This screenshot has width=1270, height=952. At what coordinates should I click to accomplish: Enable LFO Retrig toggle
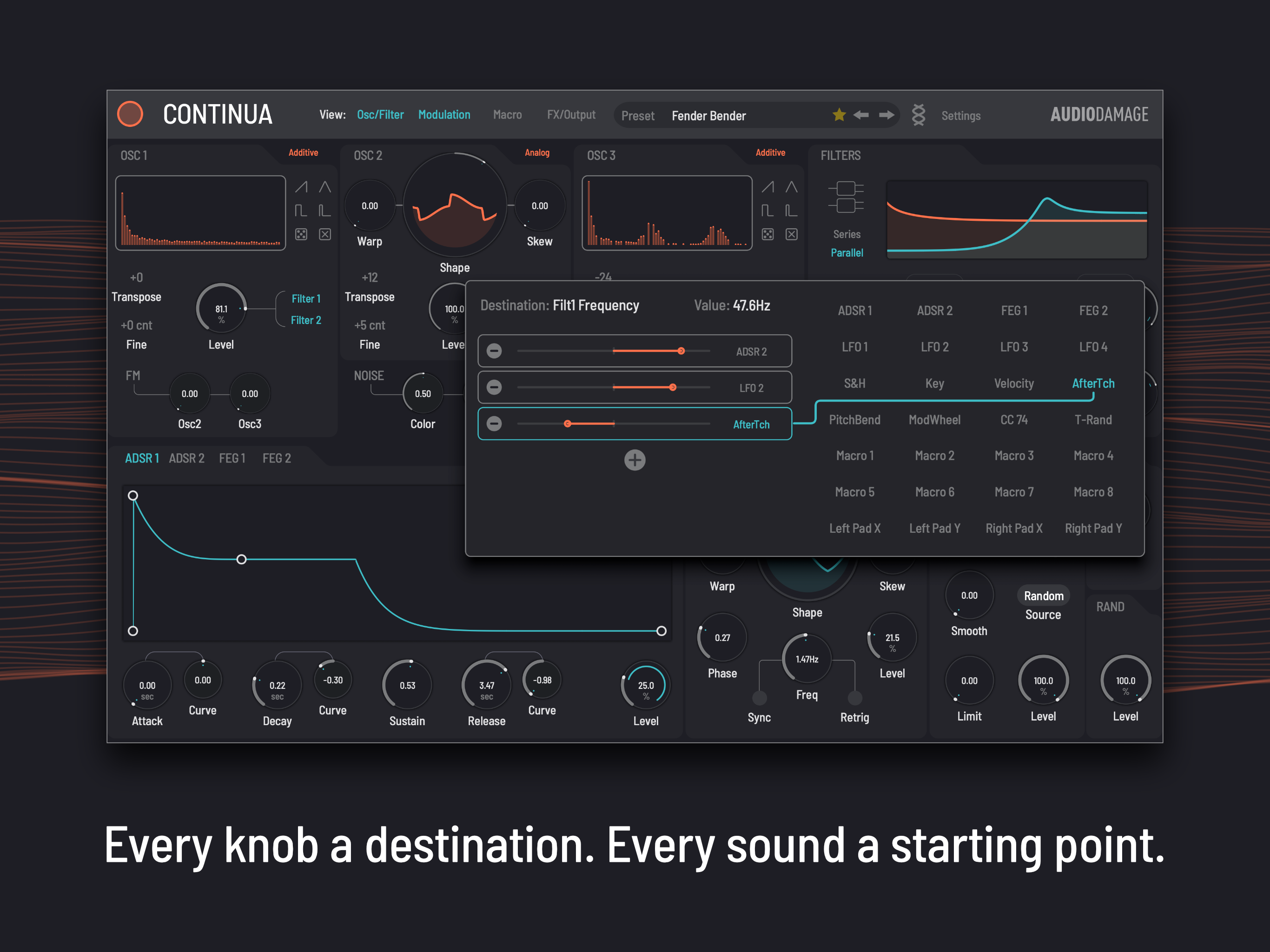(854, 698)
